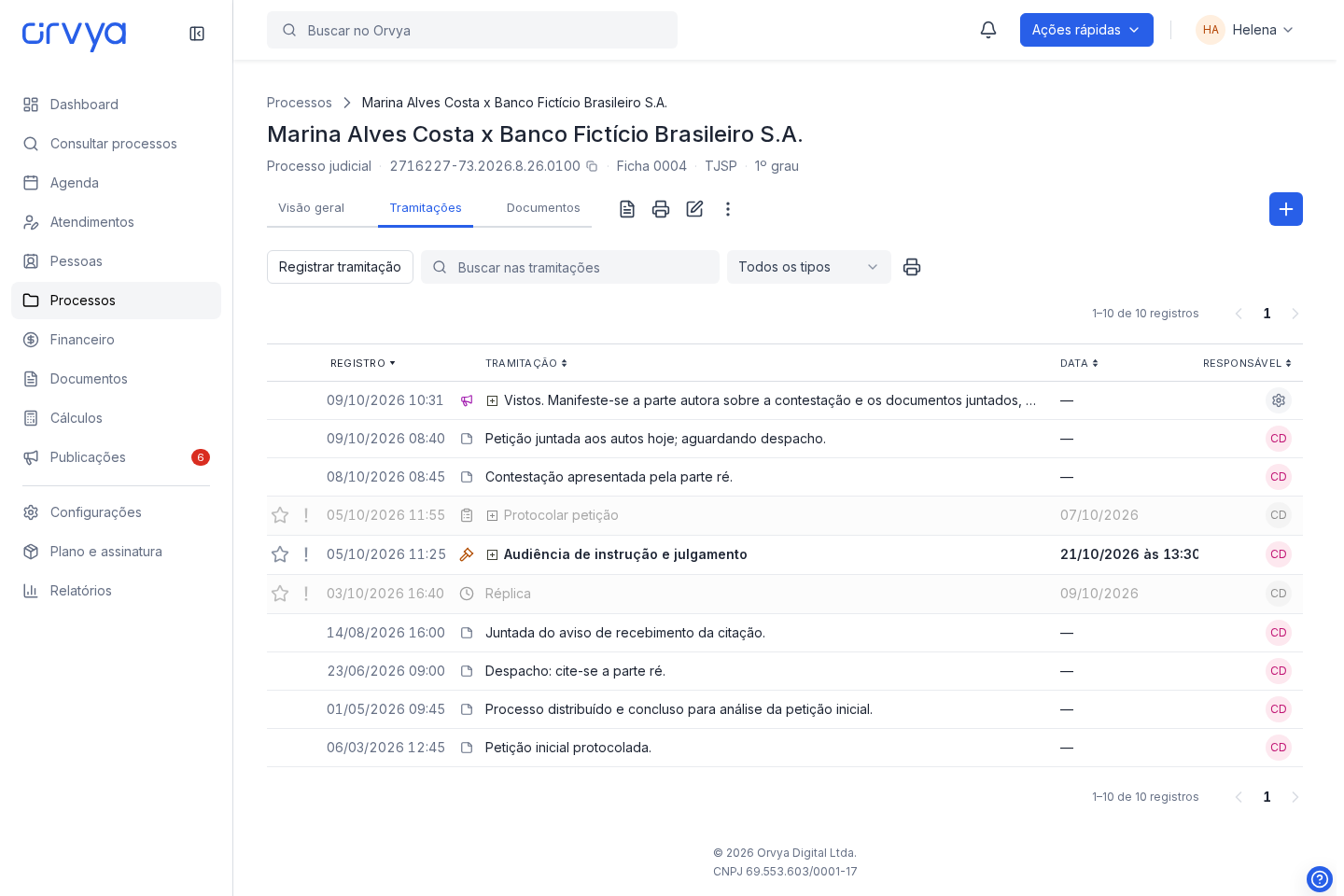Toggle priority flag on Protocolar petição row
Image resolution: width=1344 pixels, height=896 pixels.
coord(306,515)
